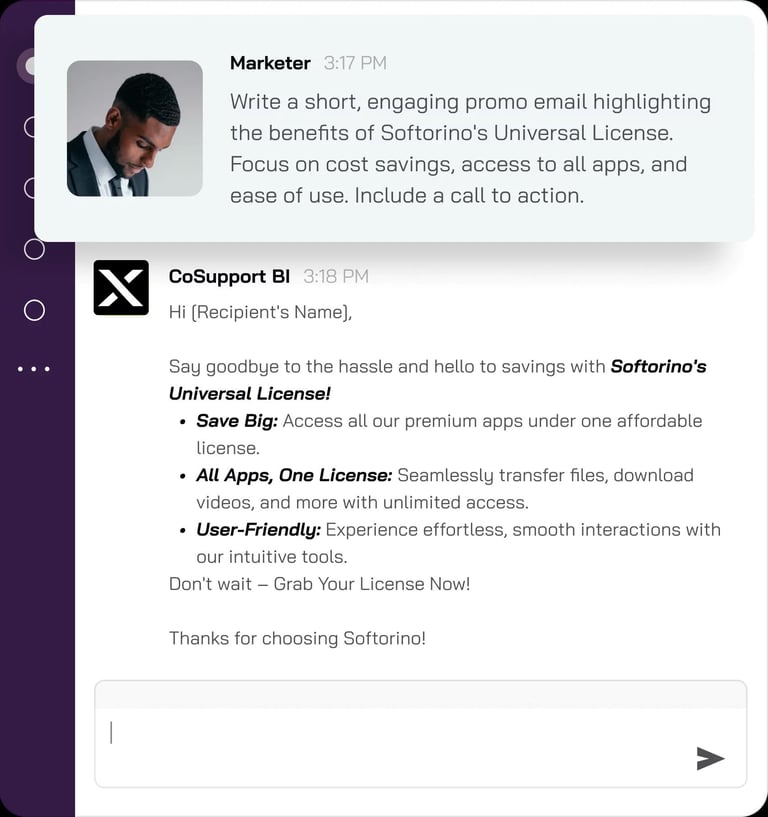Click the User-Friendly bullet heading
This screenshot has height=817, width=768.
pos(258,530)
